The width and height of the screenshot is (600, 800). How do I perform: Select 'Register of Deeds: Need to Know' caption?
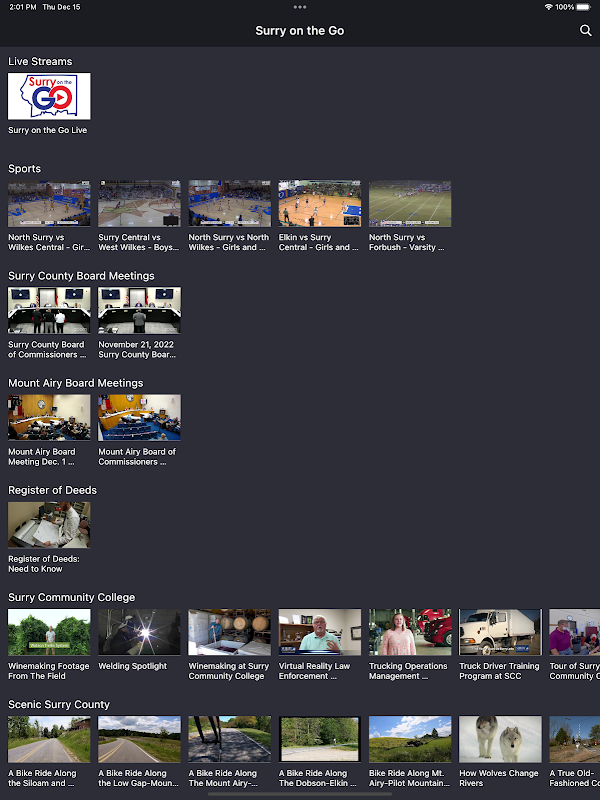(44, 564)
